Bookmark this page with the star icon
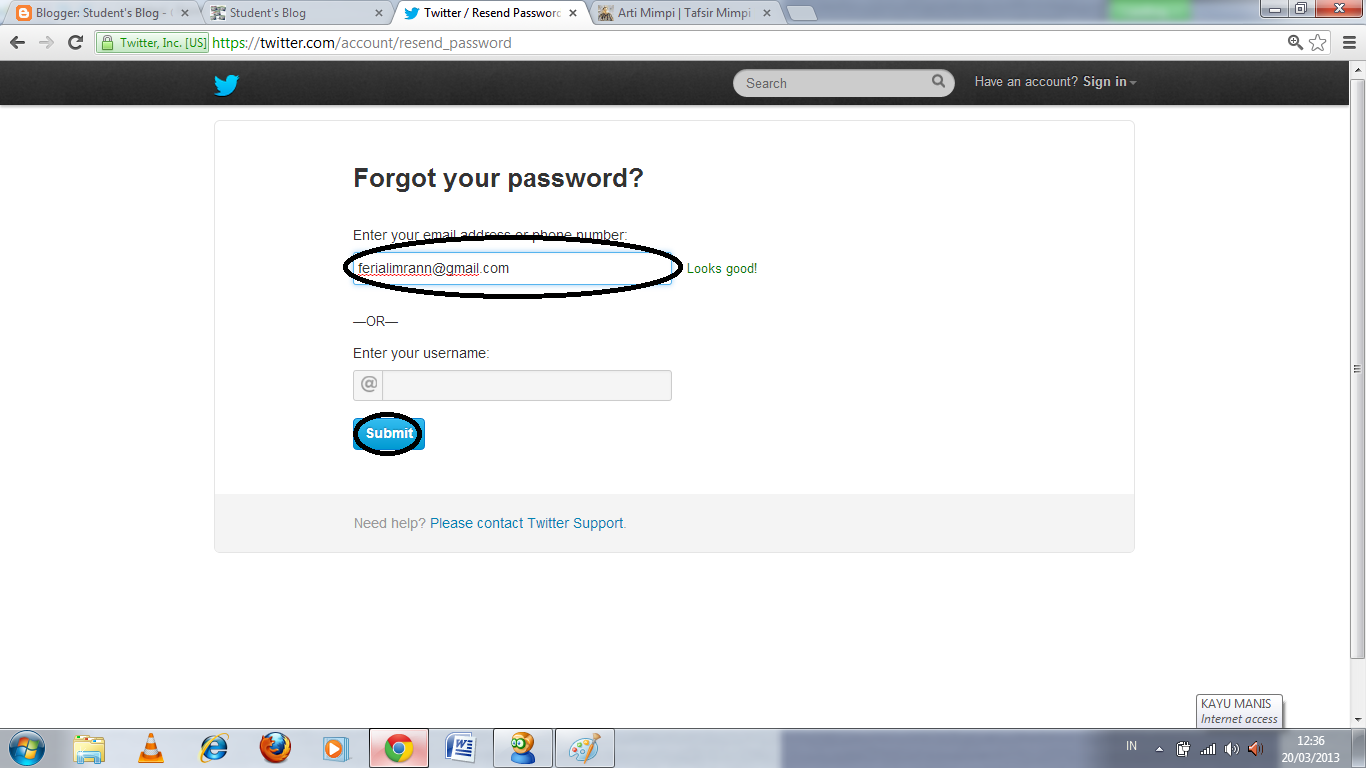Image resolution: width=1366 pixels, height=768 pixels. (1318, 42)
